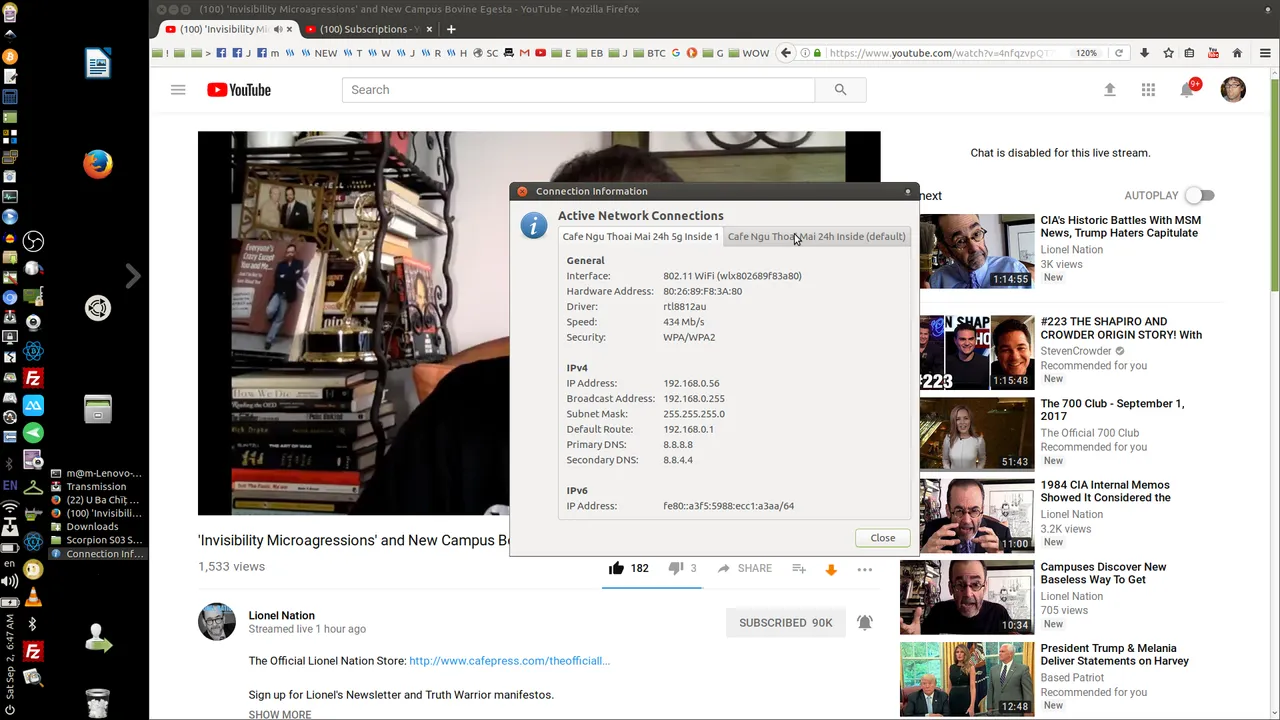Select Downloads in the window list
Image resolution: width=1280 pixels, height=720 pixels.
click(92, 527)
